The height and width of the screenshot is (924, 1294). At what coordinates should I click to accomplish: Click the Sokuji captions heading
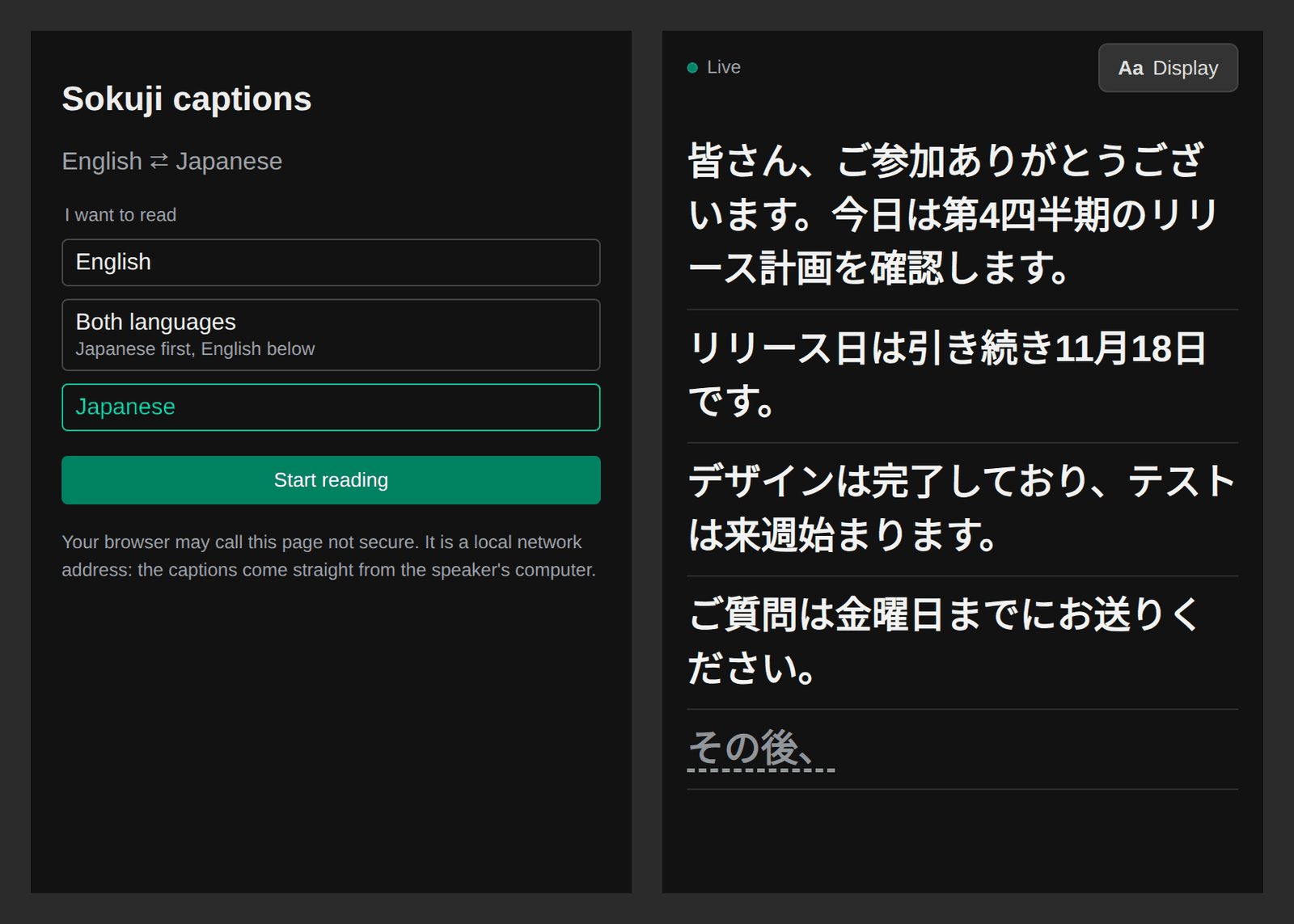[x=187, y=99]
